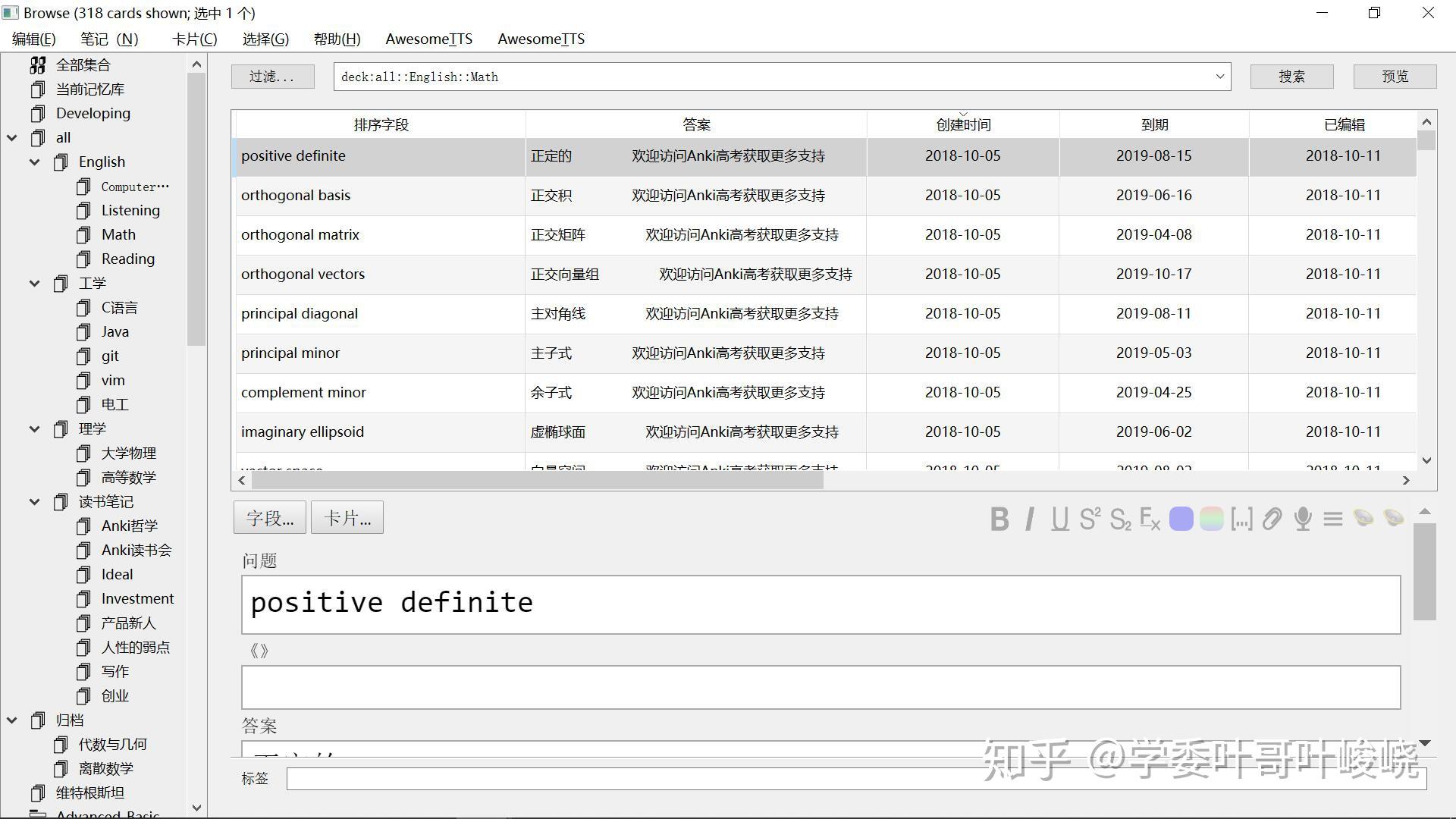Select the git deck
This screenshot has height=819, width=1456.
click(110, 356)
